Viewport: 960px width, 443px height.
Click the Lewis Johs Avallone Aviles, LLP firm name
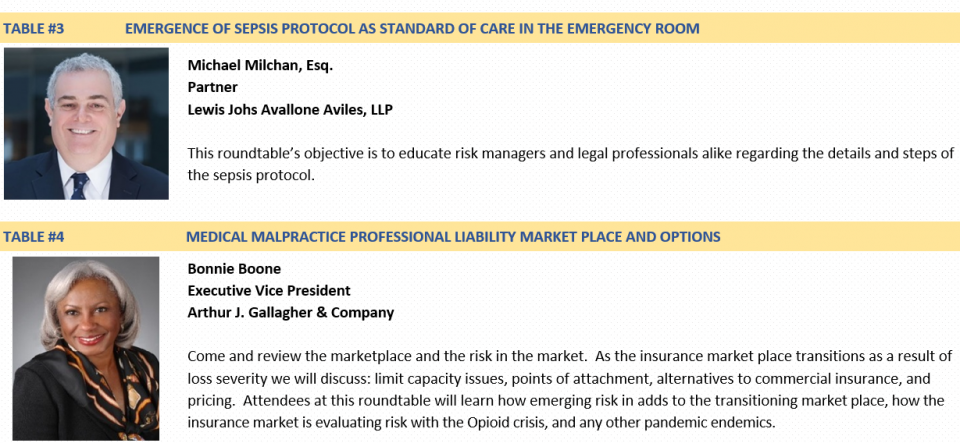tap(290, 110)
